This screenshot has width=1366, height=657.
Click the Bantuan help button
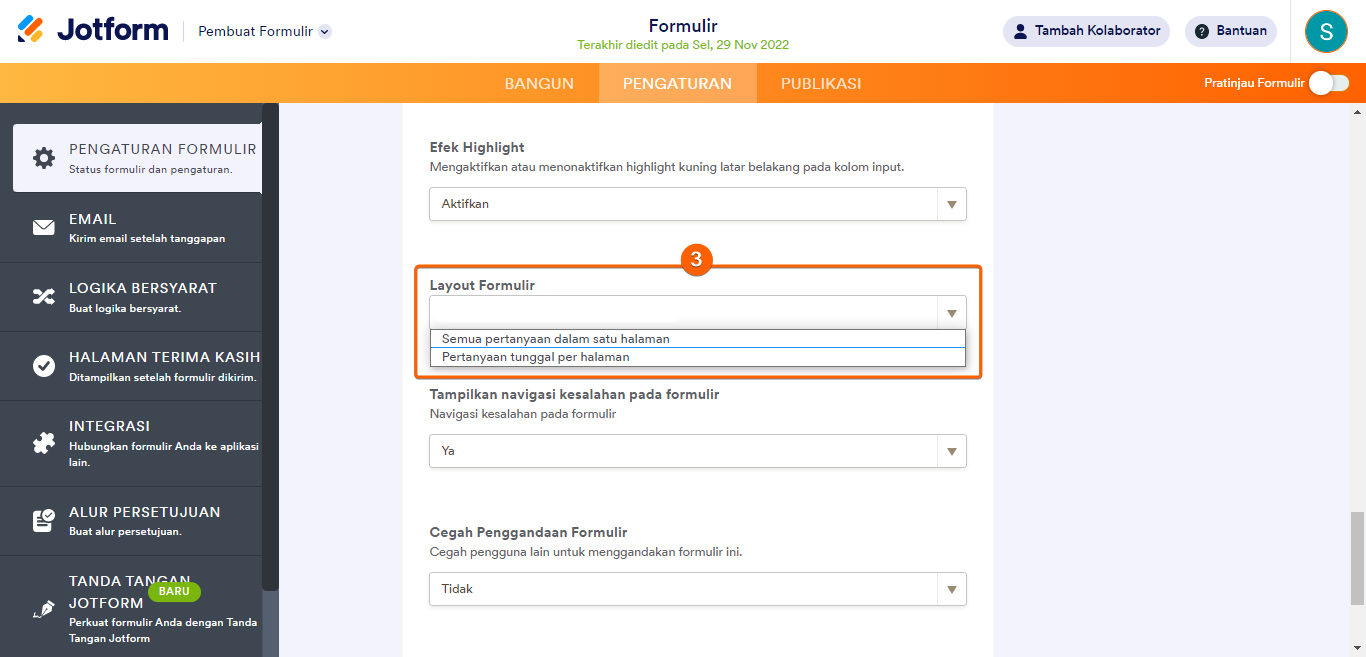tap(1230, 31)
